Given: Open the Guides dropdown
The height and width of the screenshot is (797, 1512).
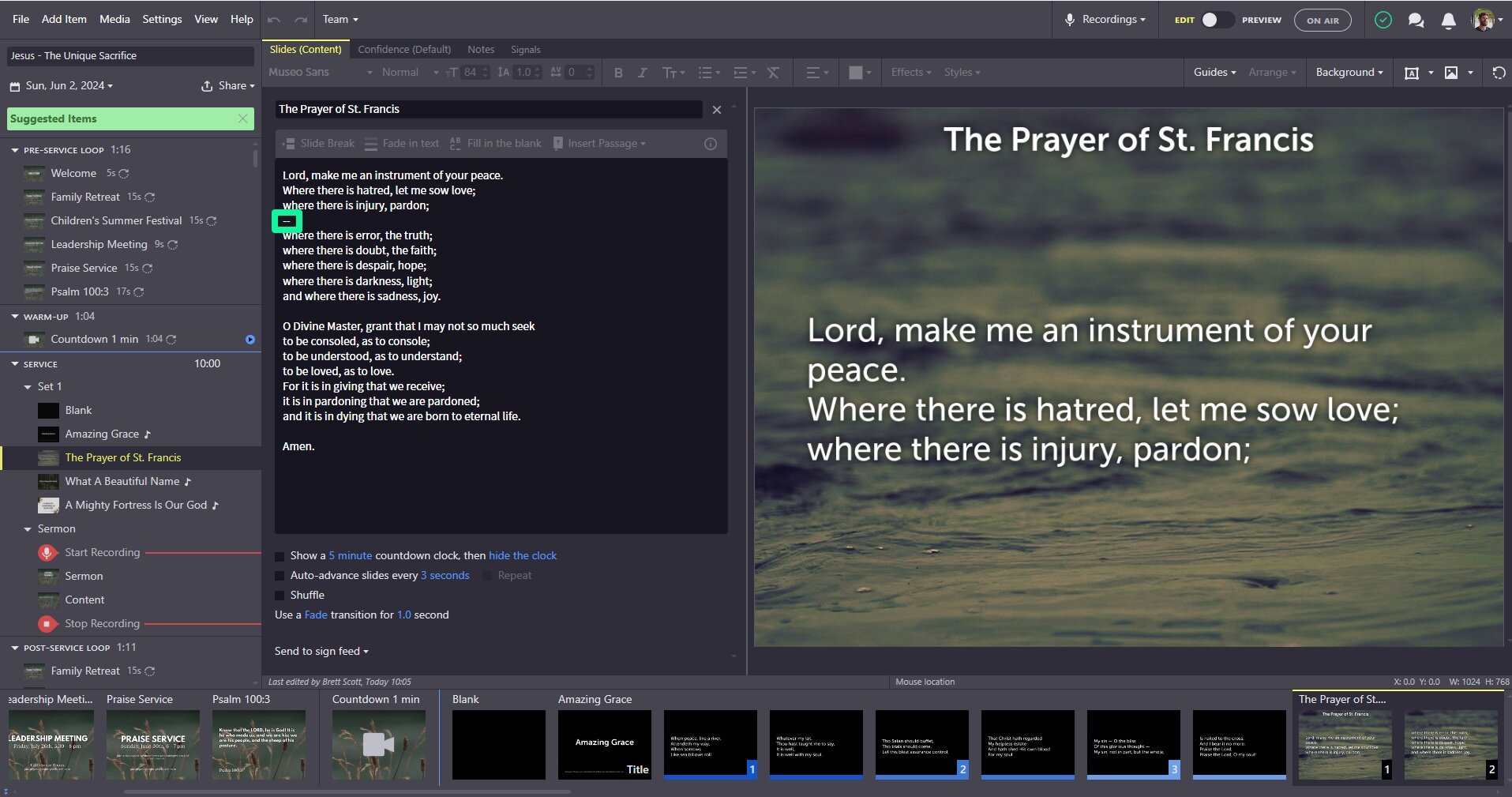Looking at the screenshot, I should (1214, 73).
